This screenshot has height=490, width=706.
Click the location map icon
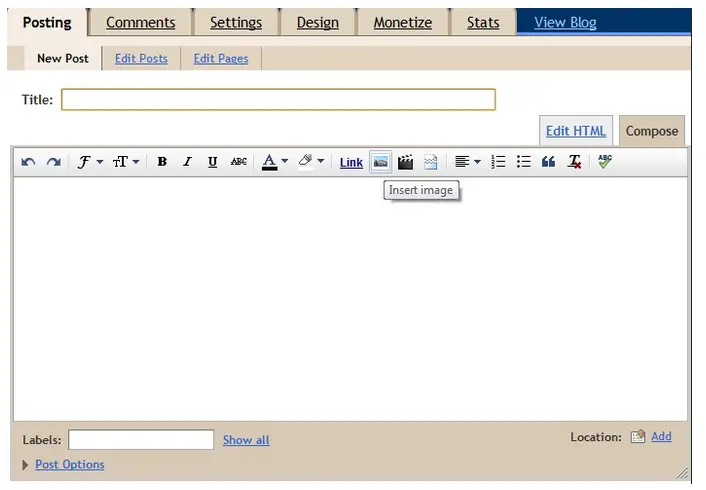638,436
